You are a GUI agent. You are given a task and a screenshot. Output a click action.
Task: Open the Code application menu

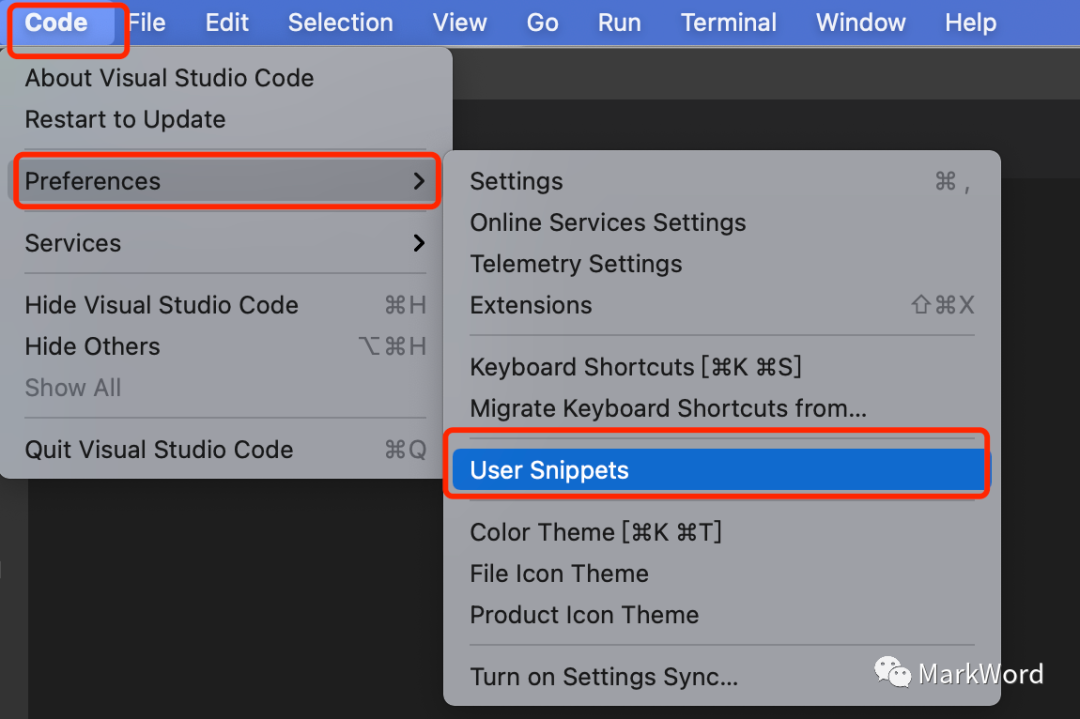point(56,22)
